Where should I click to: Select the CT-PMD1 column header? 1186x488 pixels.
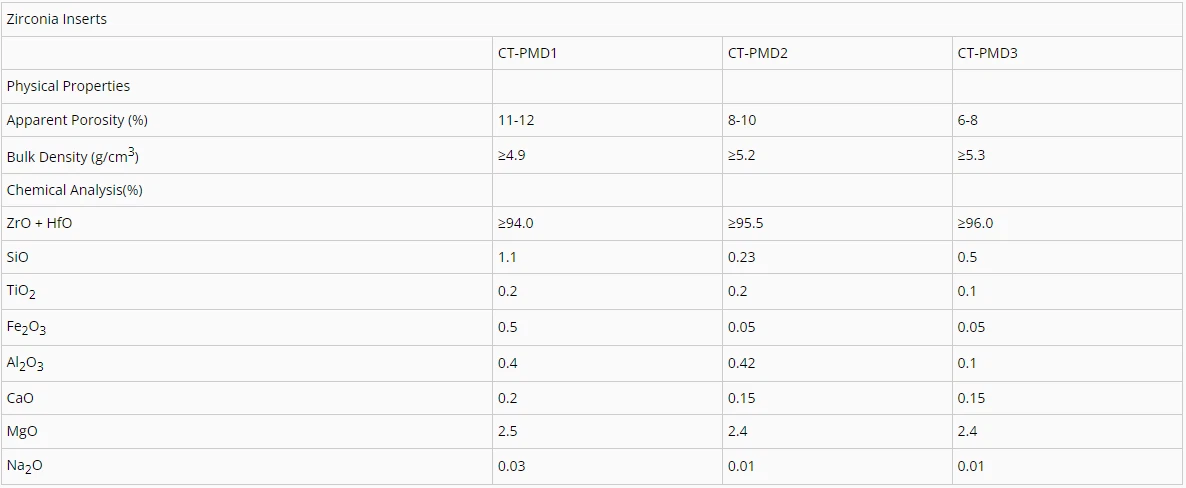point(527,53)
